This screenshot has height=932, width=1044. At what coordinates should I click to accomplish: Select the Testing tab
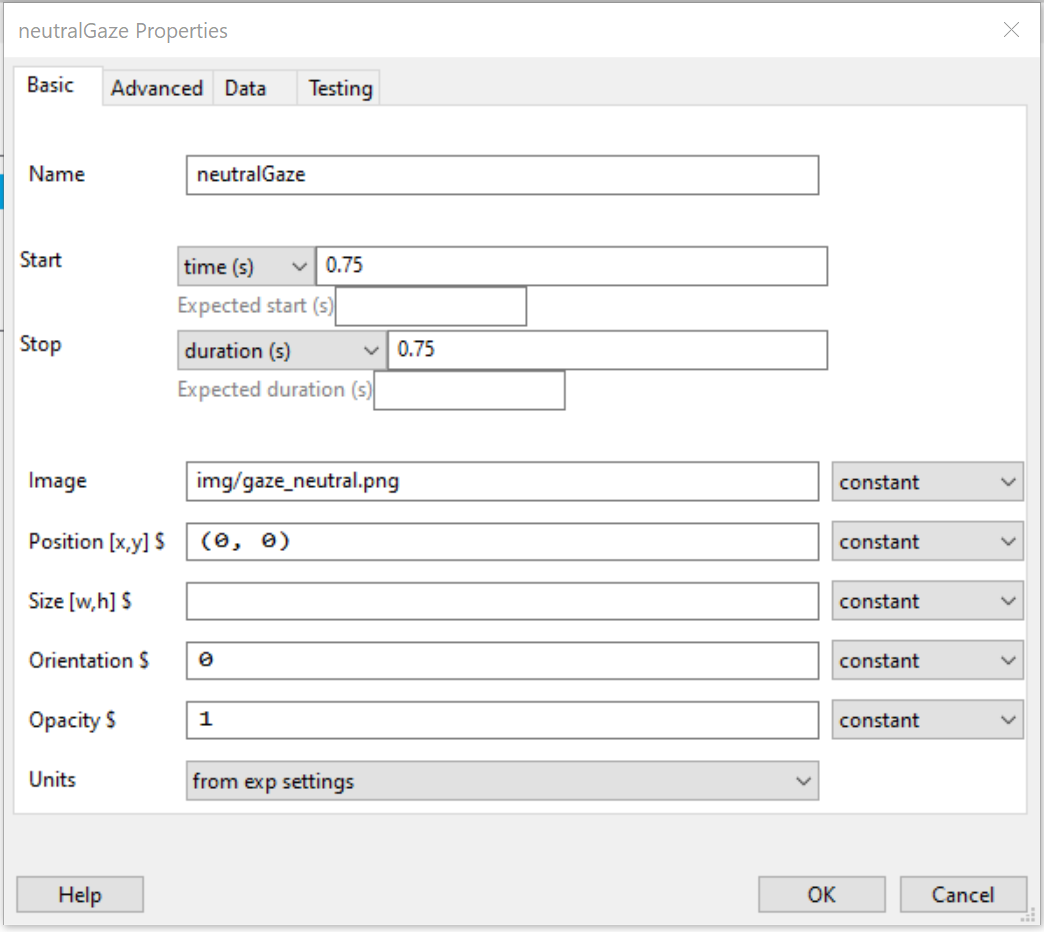click(x=340, y=88)
